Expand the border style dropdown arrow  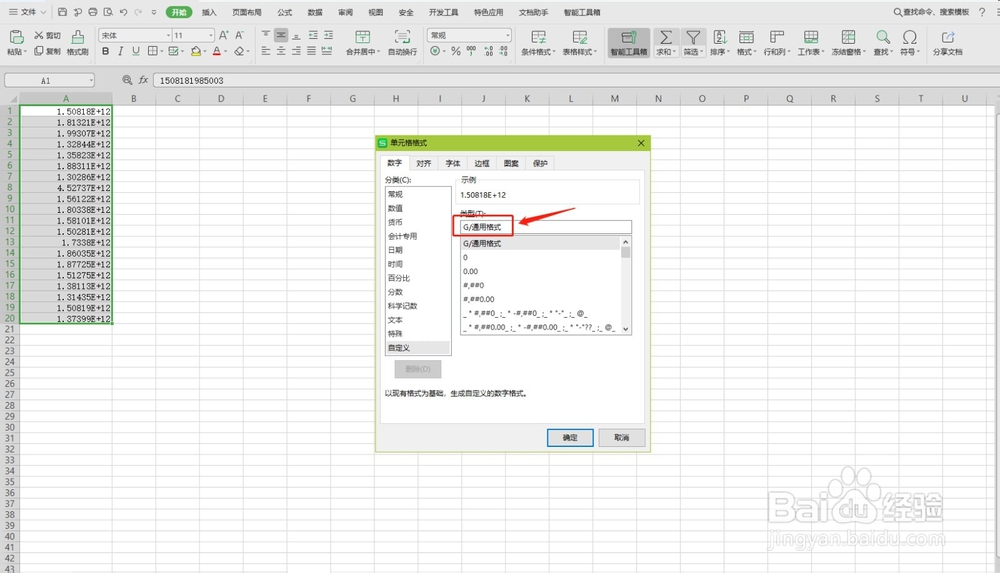click(x=161, y=51)
